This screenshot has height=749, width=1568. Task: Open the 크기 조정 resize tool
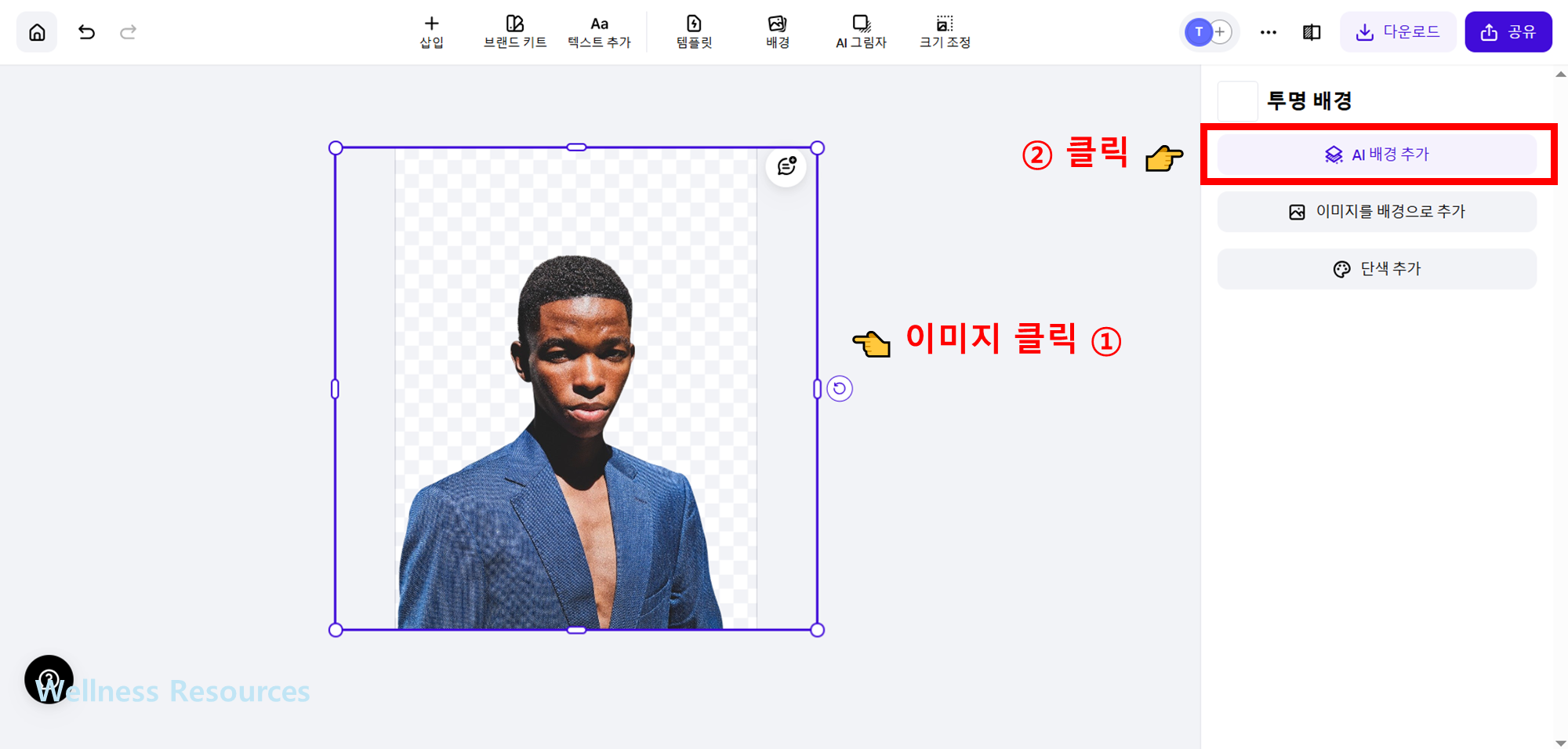[x=945, y=32]
